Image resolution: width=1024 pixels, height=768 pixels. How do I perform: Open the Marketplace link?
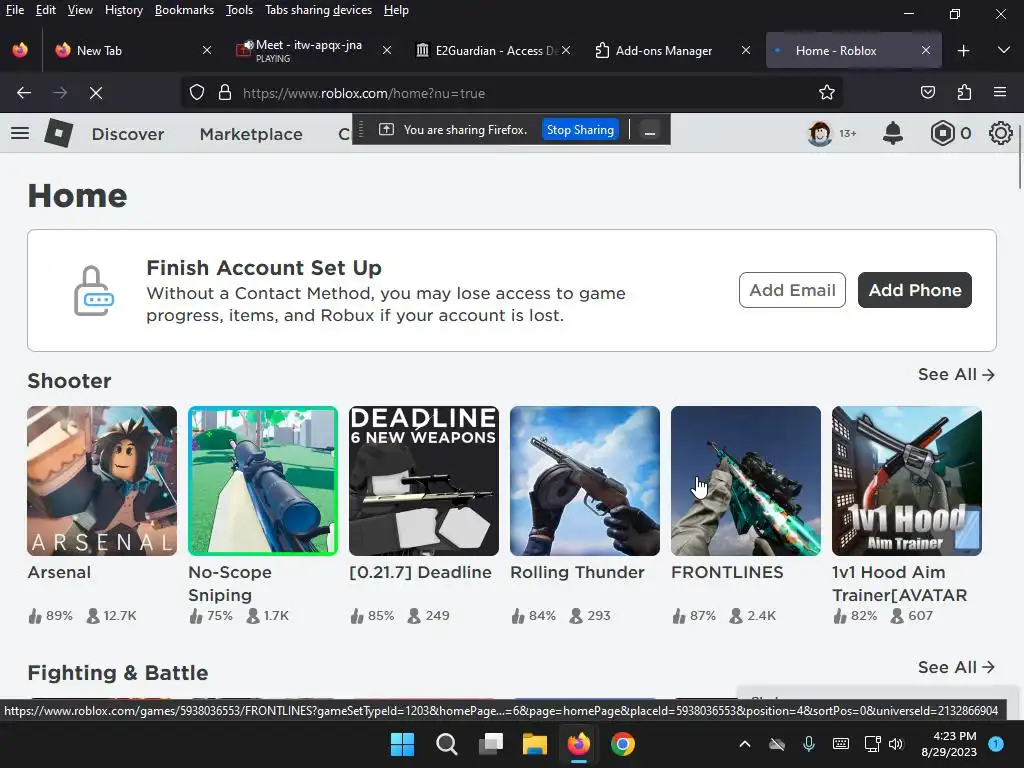(x=251, y=134)
